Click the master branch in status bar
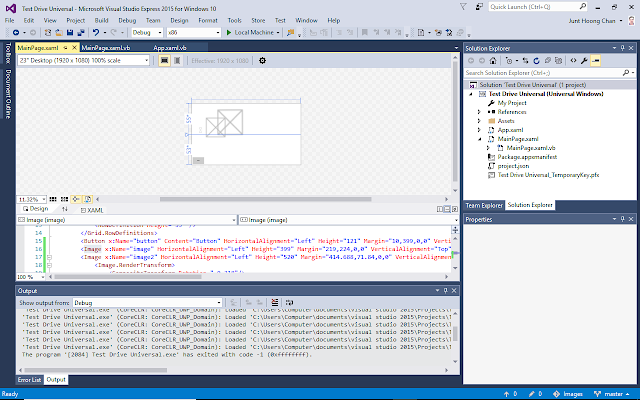The width and height of the screenshot is (640, 400). (x=612, y=394)
